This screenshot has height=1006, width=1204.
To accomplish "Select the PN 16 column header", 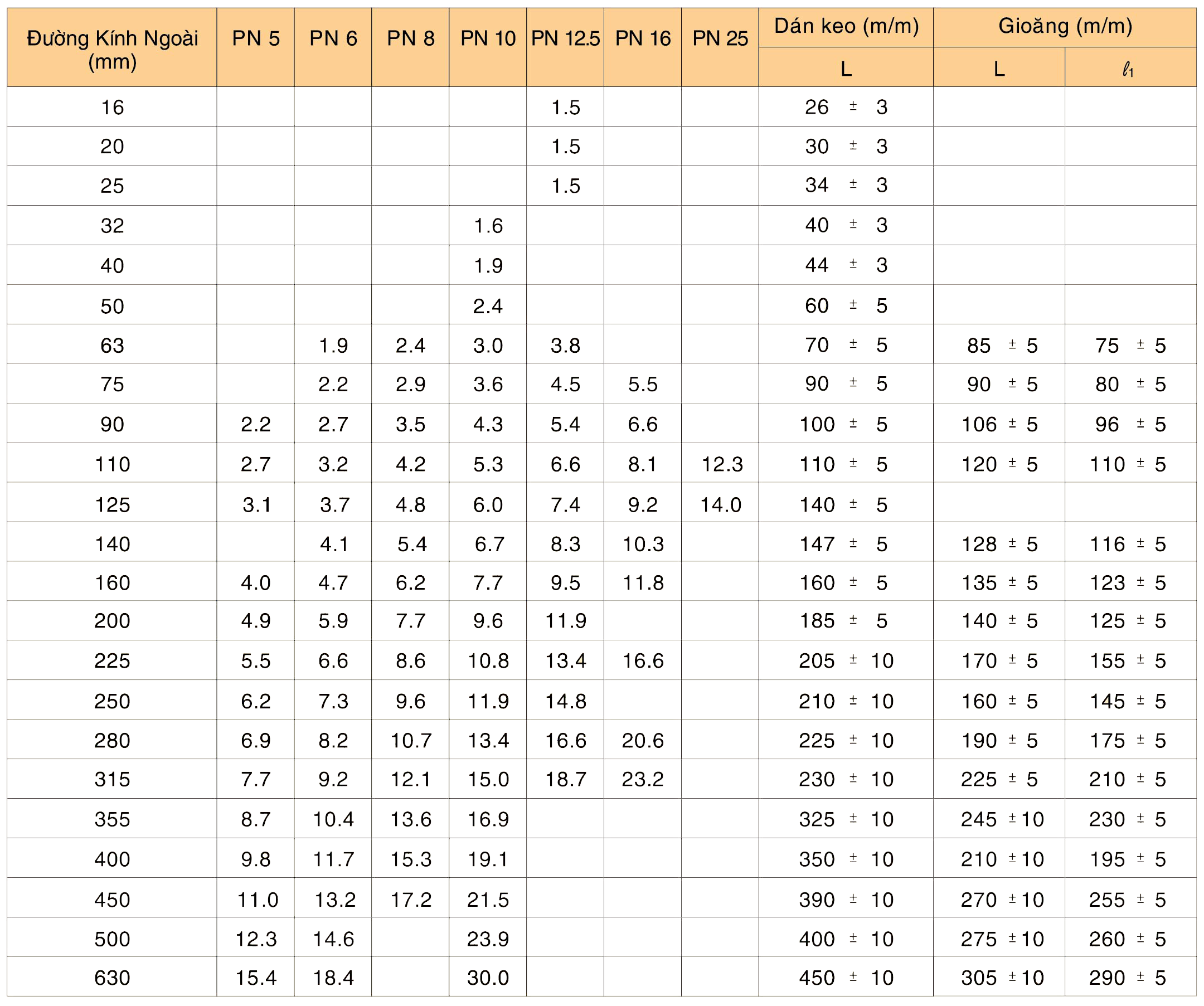I will click(643, 38).
